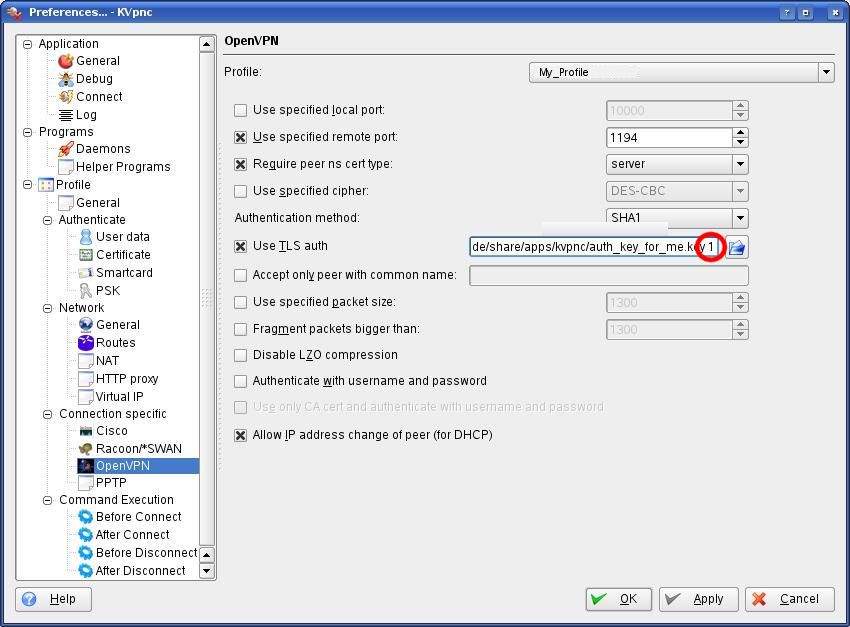850x627 pixels.
Task: Click the Network General globe icon
Action: [x=86, y=325]
